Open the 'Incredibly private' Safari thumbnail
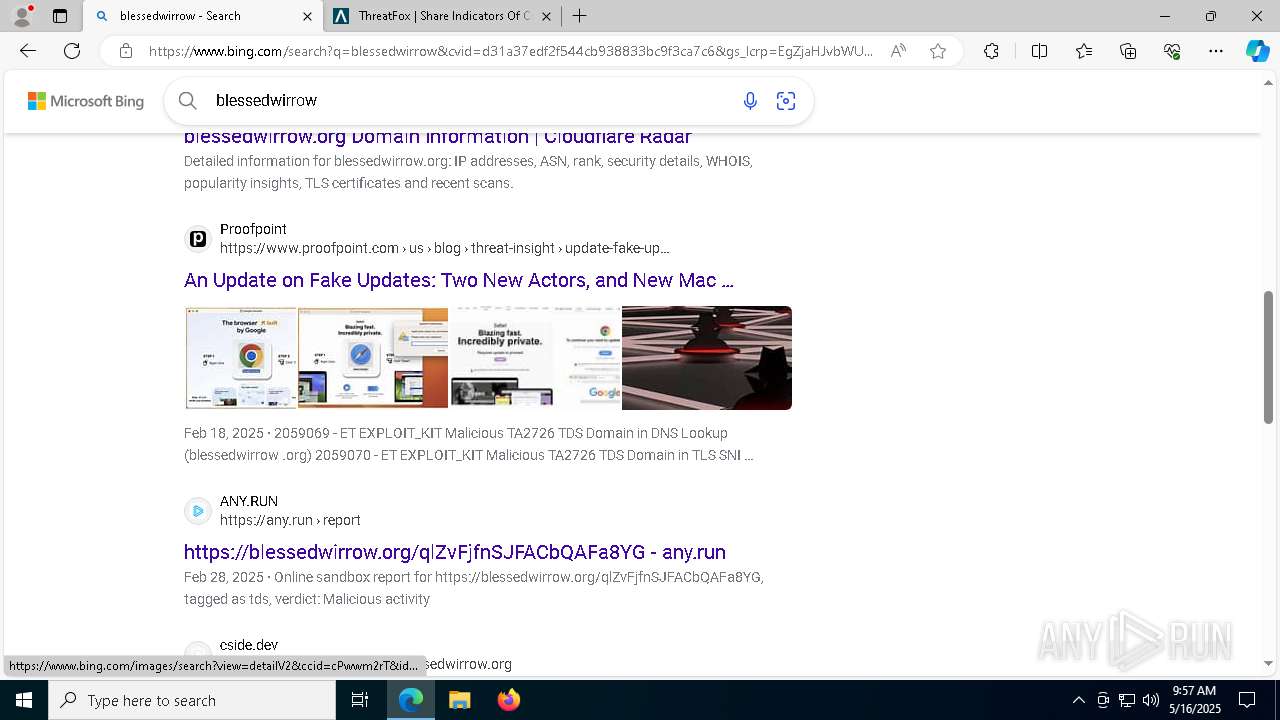Viewport: 1280px width, 720px height. click(501, 358)
